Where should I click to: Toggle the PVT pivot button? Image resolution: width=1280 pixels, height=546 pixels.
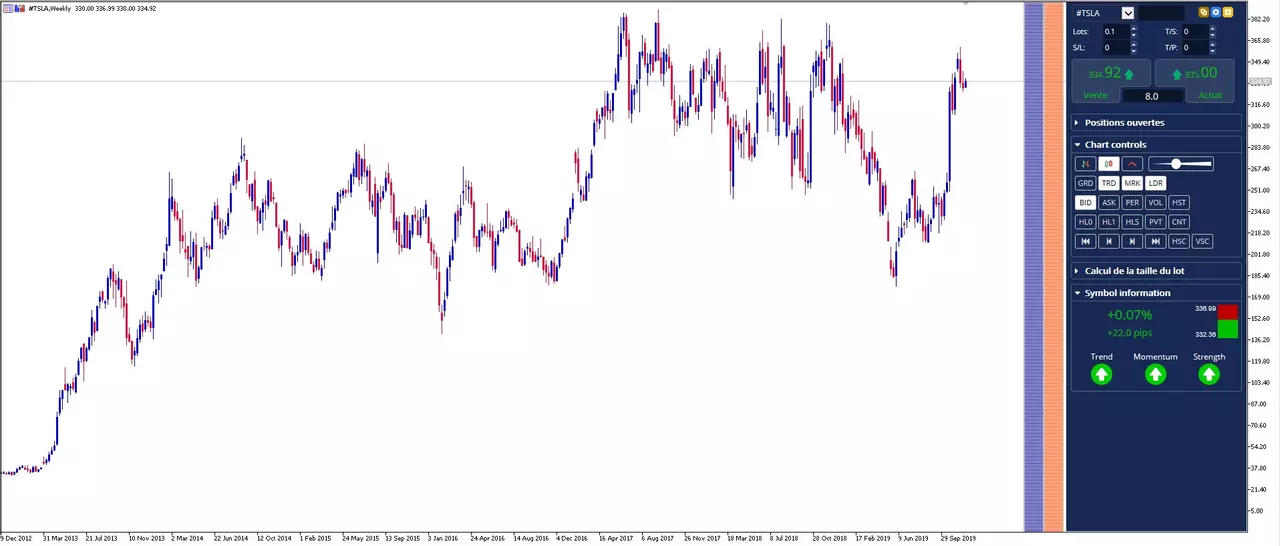[x=1155, y=222]
